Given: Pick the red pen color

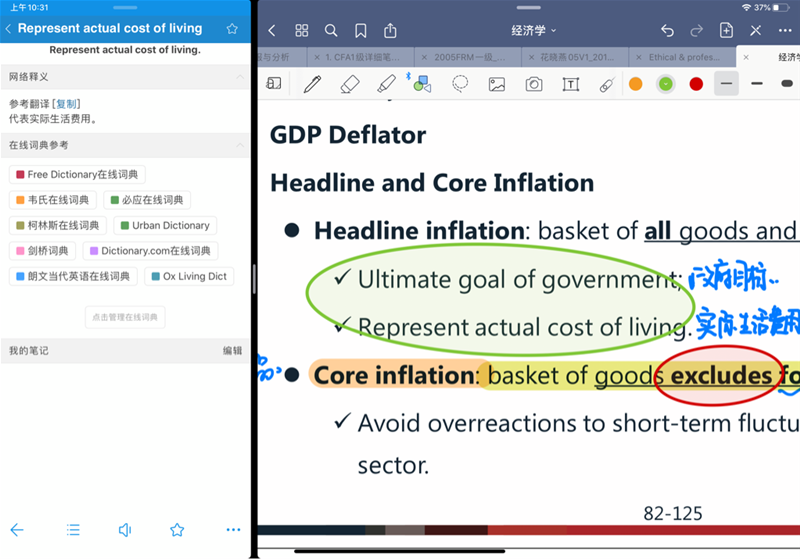Looking at the screenshot, I should 696,84.
